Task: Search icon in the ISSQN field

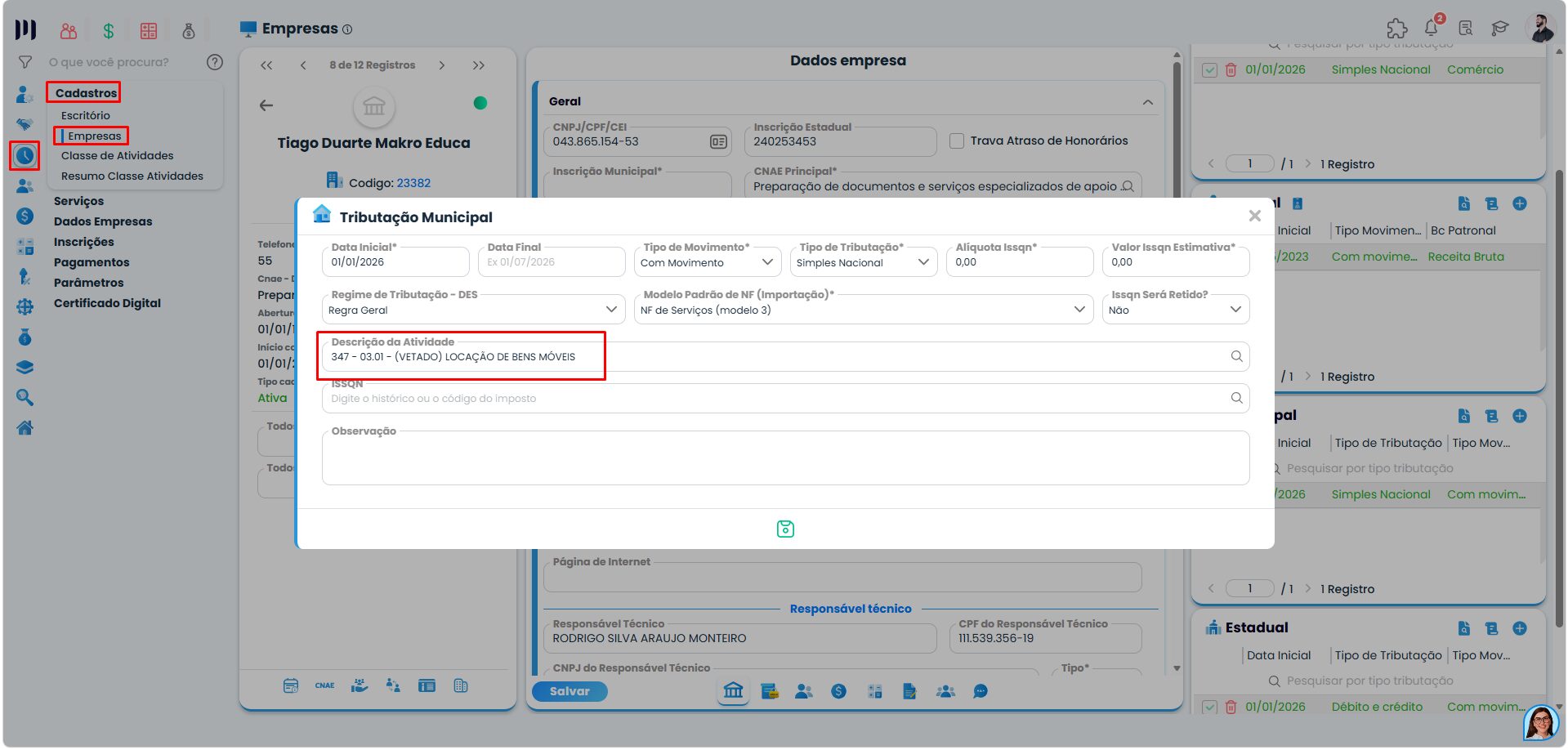Action: pyautogui.click(x=1236, y=398)
